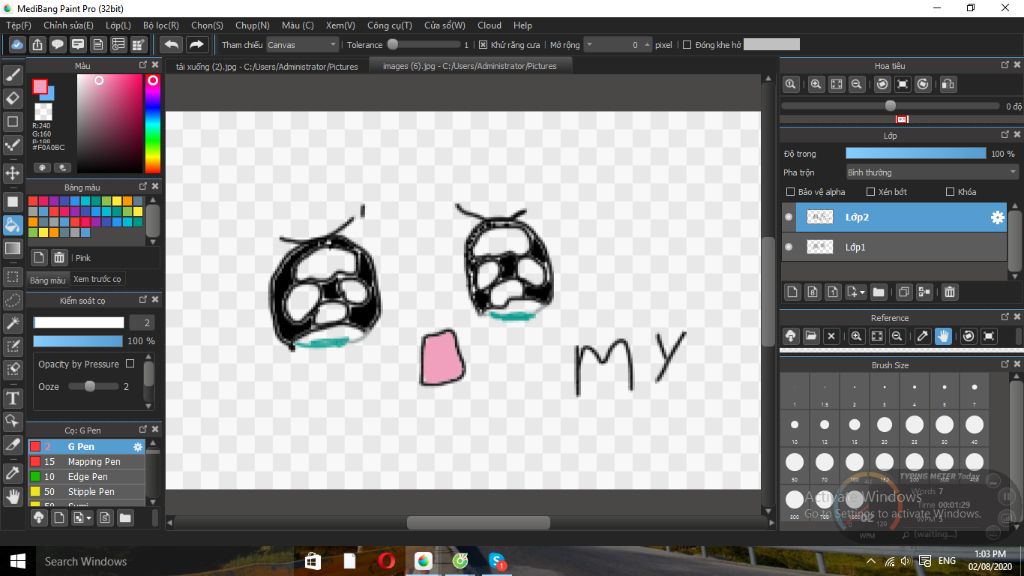Duplicate the current layer in the Lớp panel
The image size is (1024, 576).
[x=904, y=292]
